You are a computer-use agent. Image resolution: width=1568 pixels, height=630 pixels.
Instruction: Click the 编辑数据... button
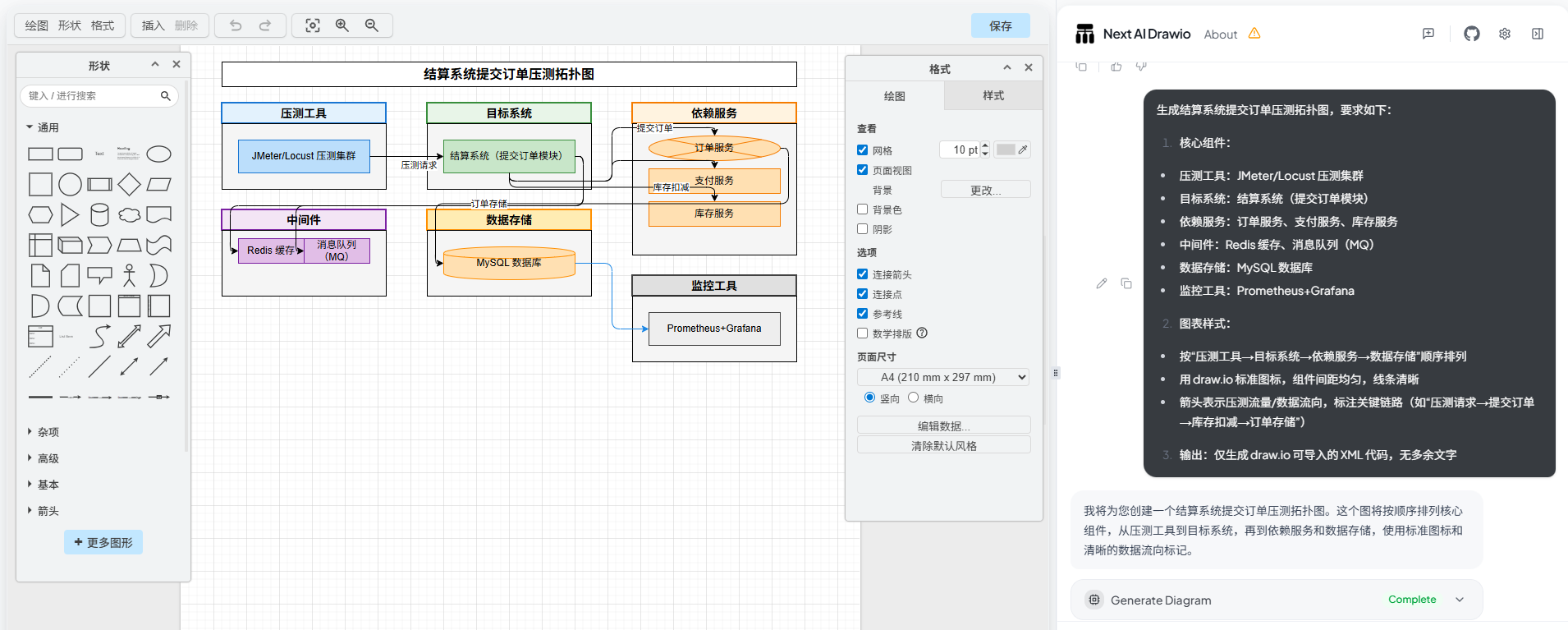click(x=943, y=425)
